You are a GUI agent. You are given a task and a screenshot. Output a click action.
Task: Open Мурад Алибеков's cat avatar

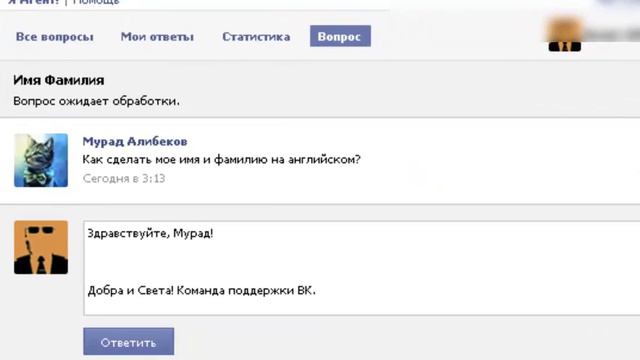point(41,160)
